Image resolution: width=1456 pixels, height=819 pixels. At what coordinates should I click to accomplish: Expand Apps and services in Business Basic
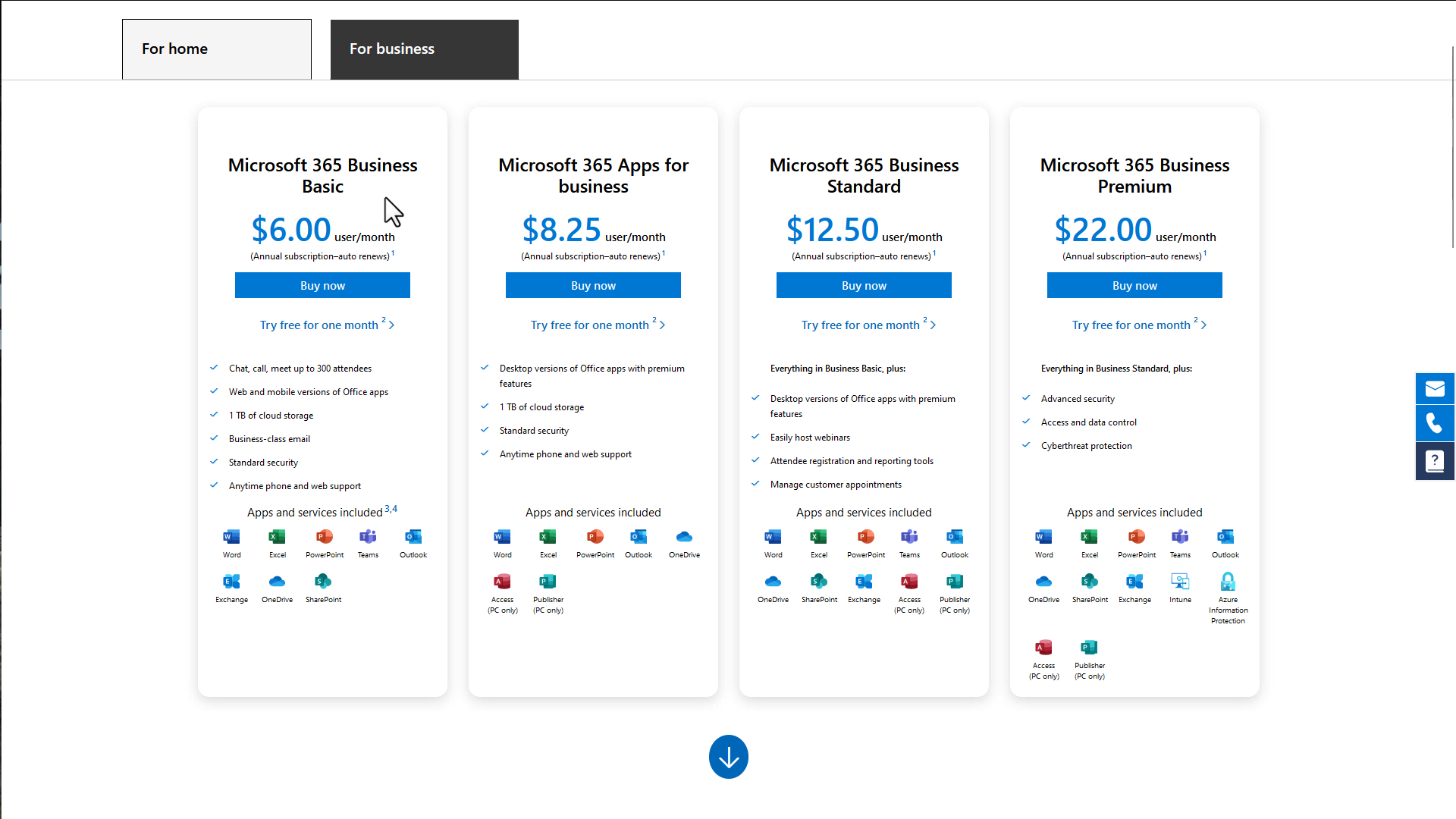[x=322, y=512]
